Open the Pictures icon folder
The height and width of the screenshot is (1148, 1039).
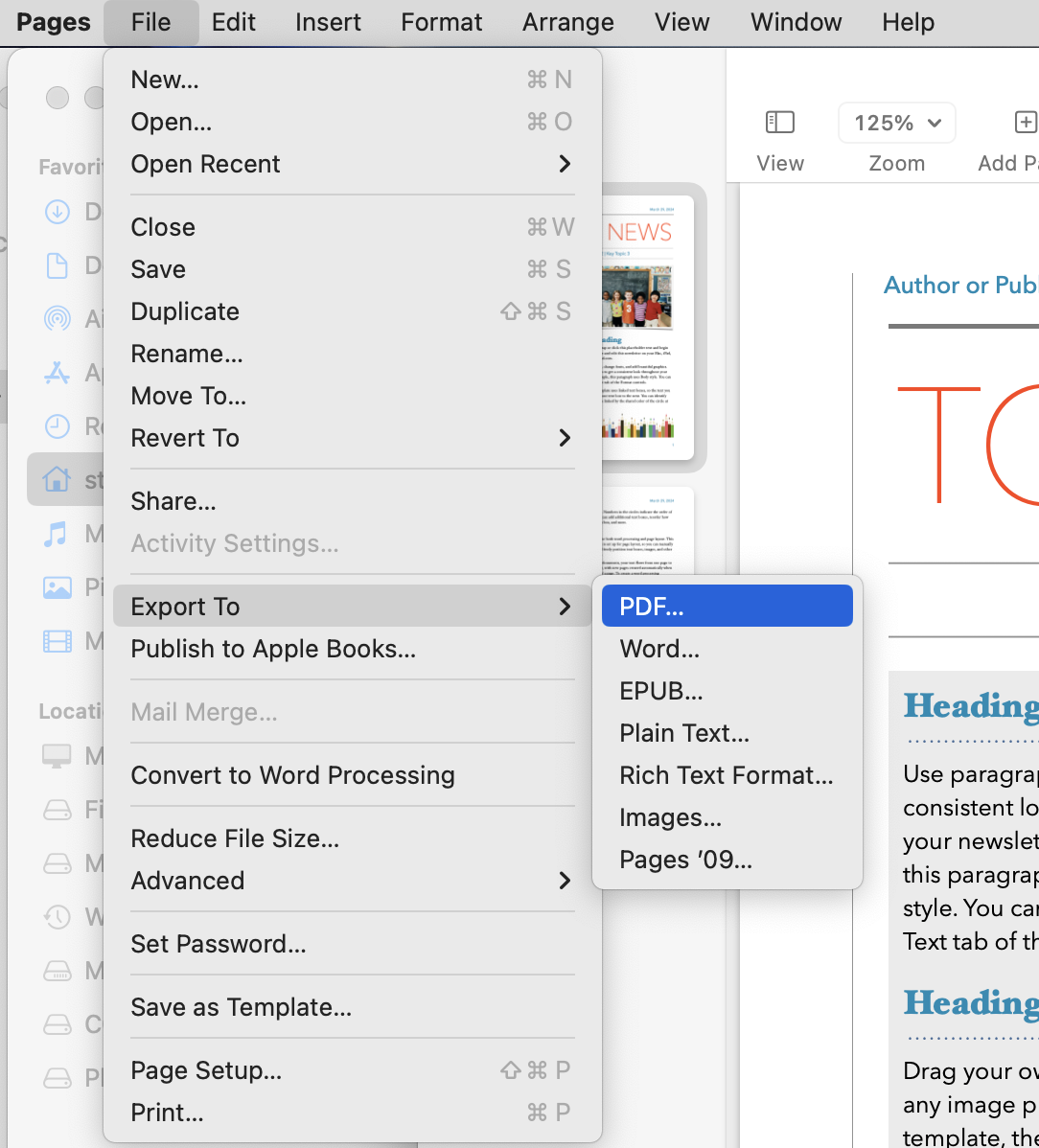(x=58, y=587)
